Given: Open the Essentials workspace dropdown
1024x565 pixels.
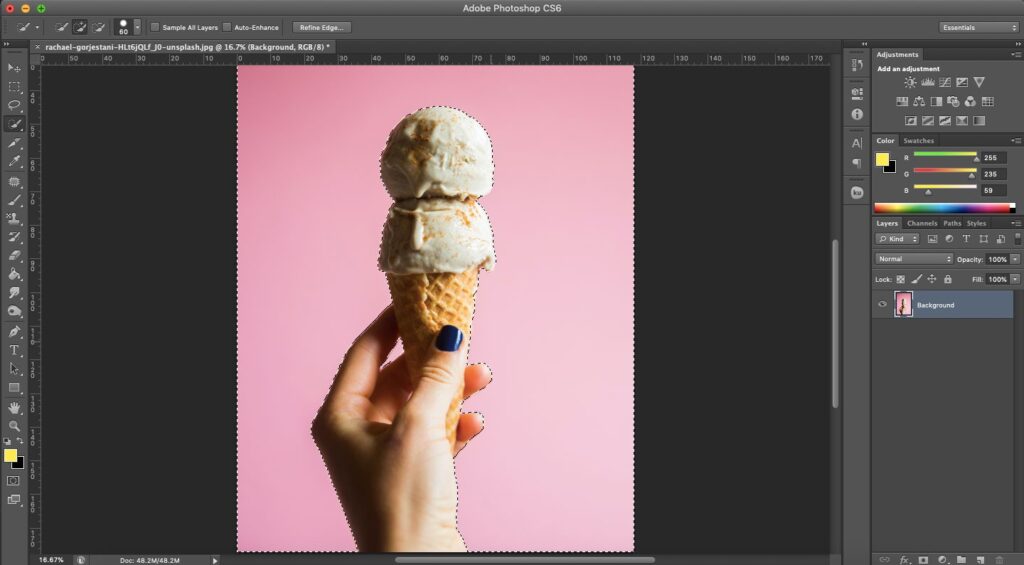Looking at the screenshot, I should pos(979,27).
